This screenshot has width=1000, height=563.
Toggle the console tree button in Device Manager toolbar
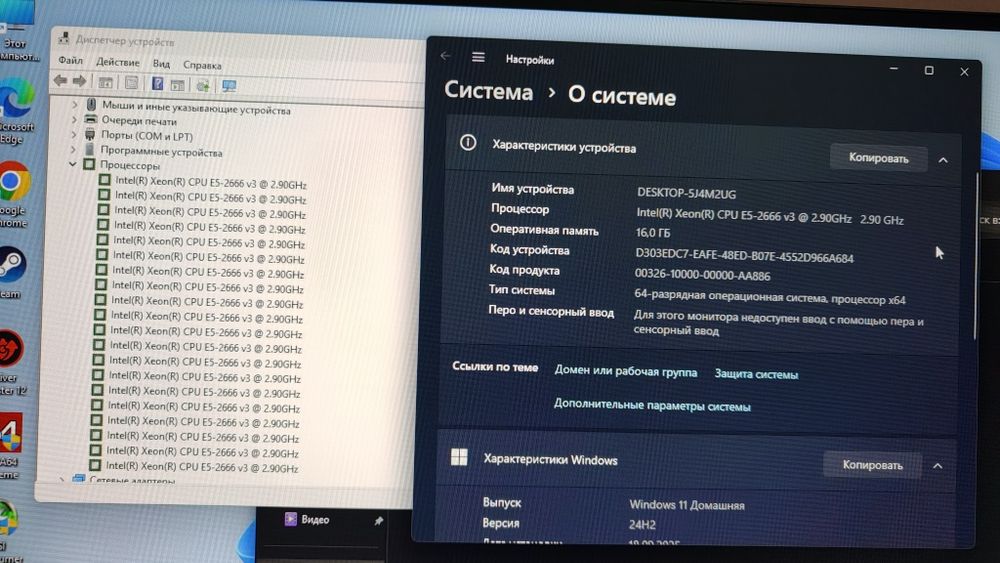(x=106, y=82)
